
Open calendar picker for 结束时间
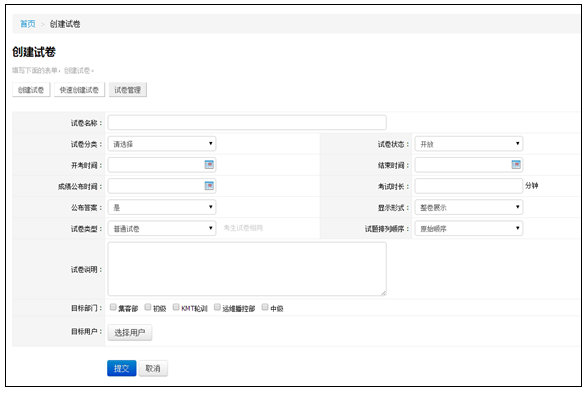pyautogui.click(x=516, y=164)
